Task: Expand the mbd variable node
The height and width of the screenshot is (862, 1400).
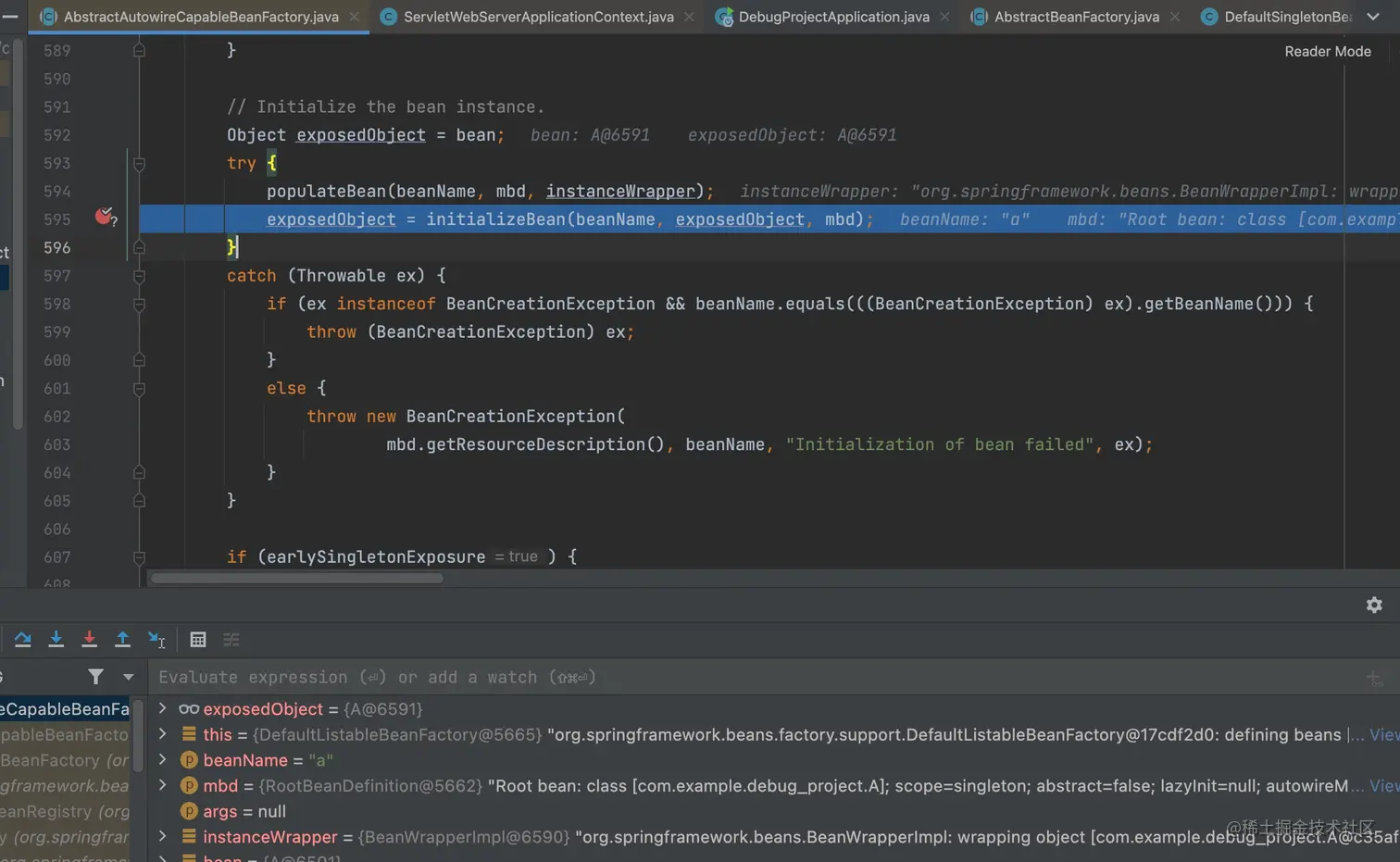Action: (x=163, y=785)
